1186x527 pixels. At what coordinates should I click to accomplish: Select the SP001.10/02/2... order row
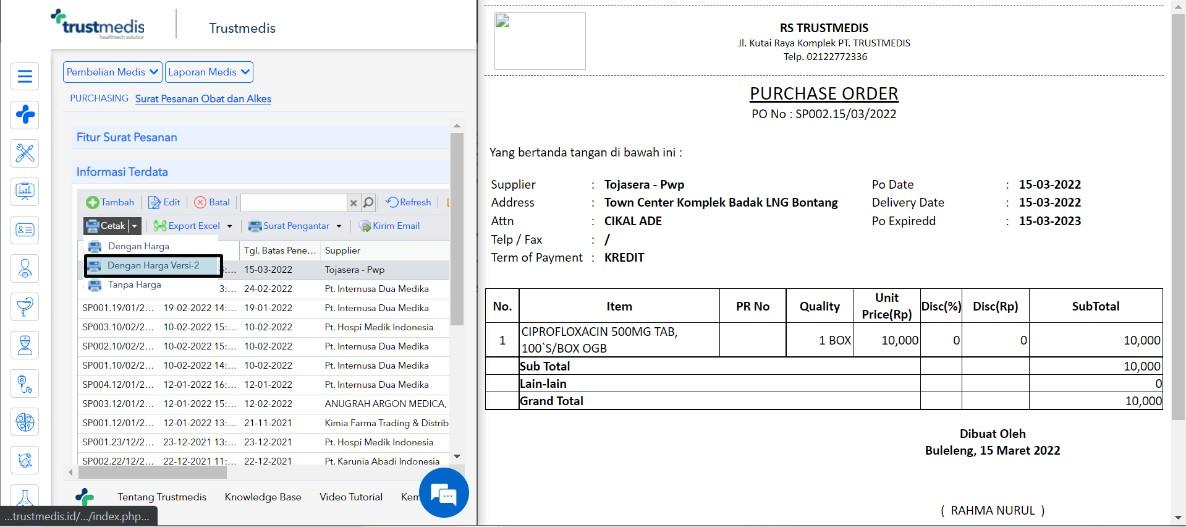click(x=263, y=365)
